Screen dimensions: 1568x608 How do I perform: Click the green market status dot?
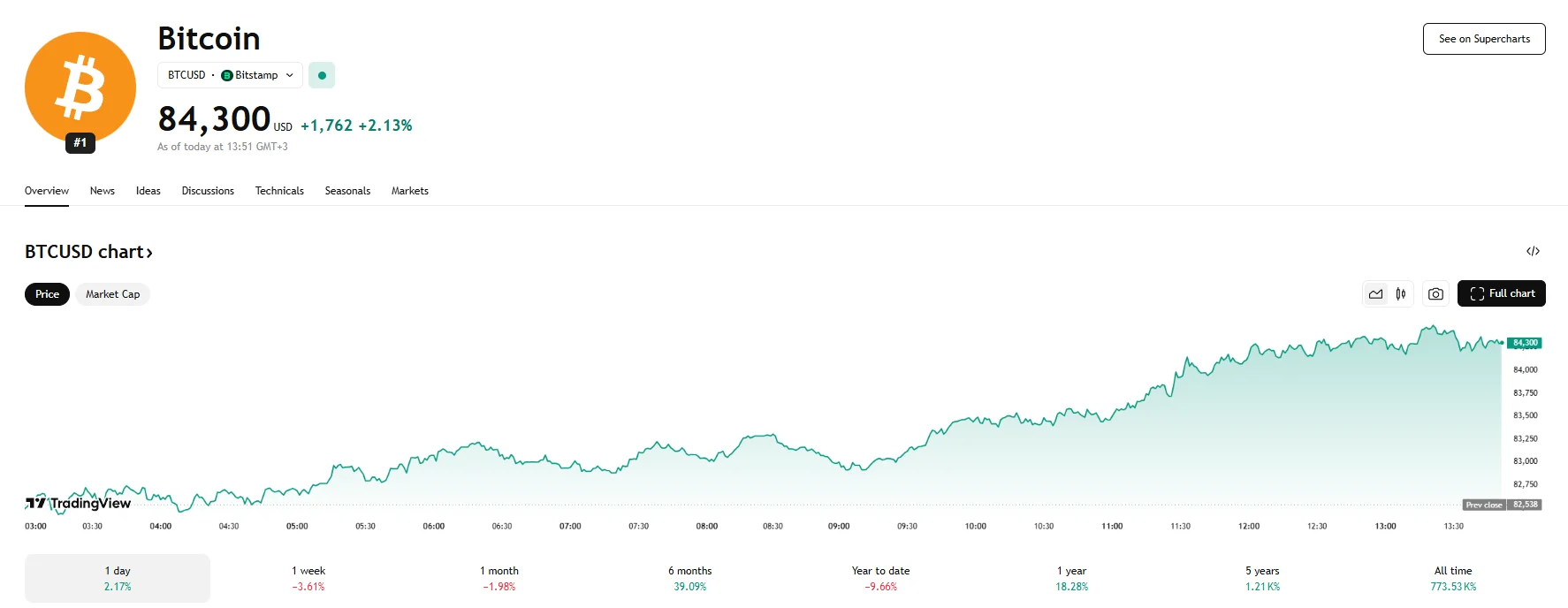[322, 75]
